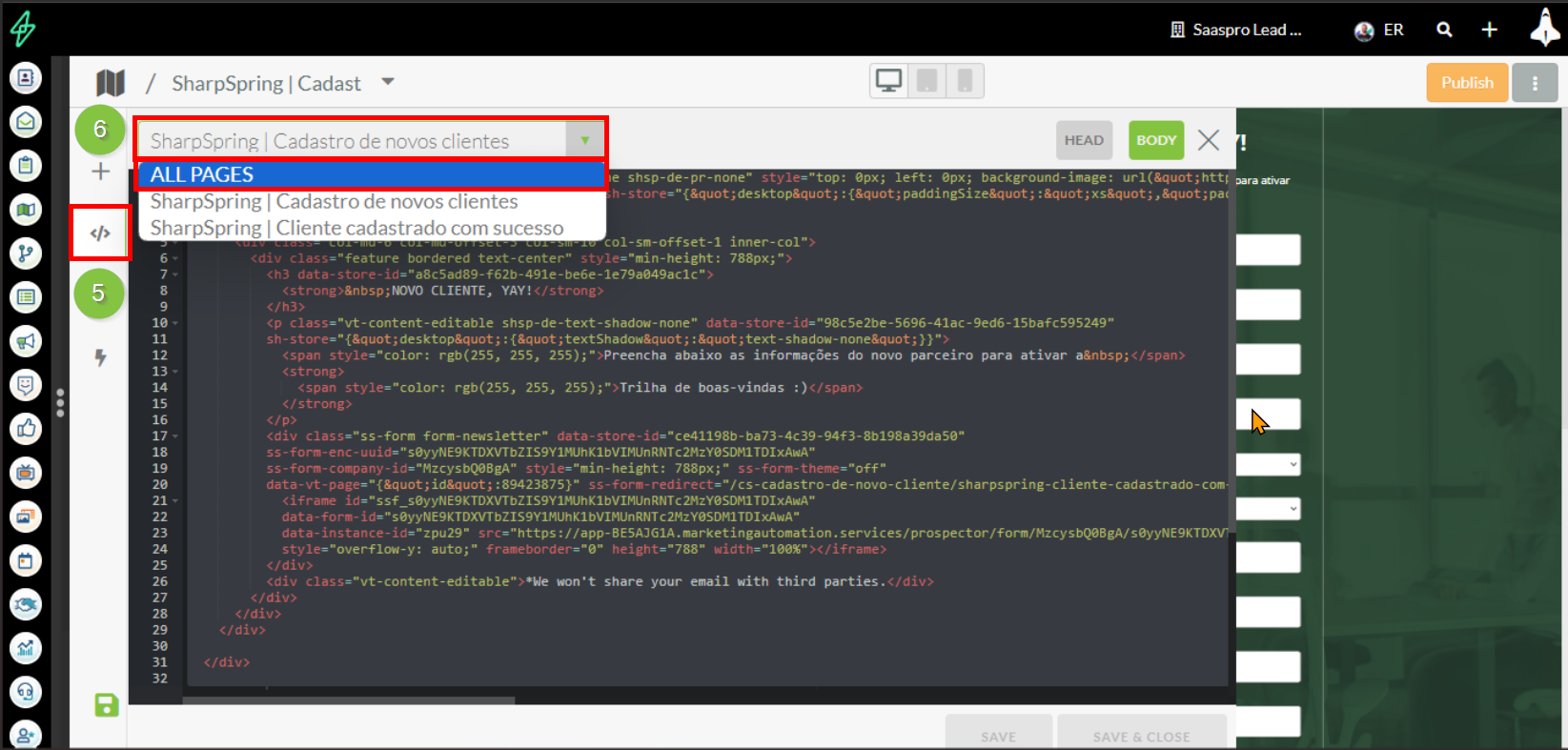Choose 'Cliente cadastrado com sucesso' page option
The image size is (1568, 750).
356,228
